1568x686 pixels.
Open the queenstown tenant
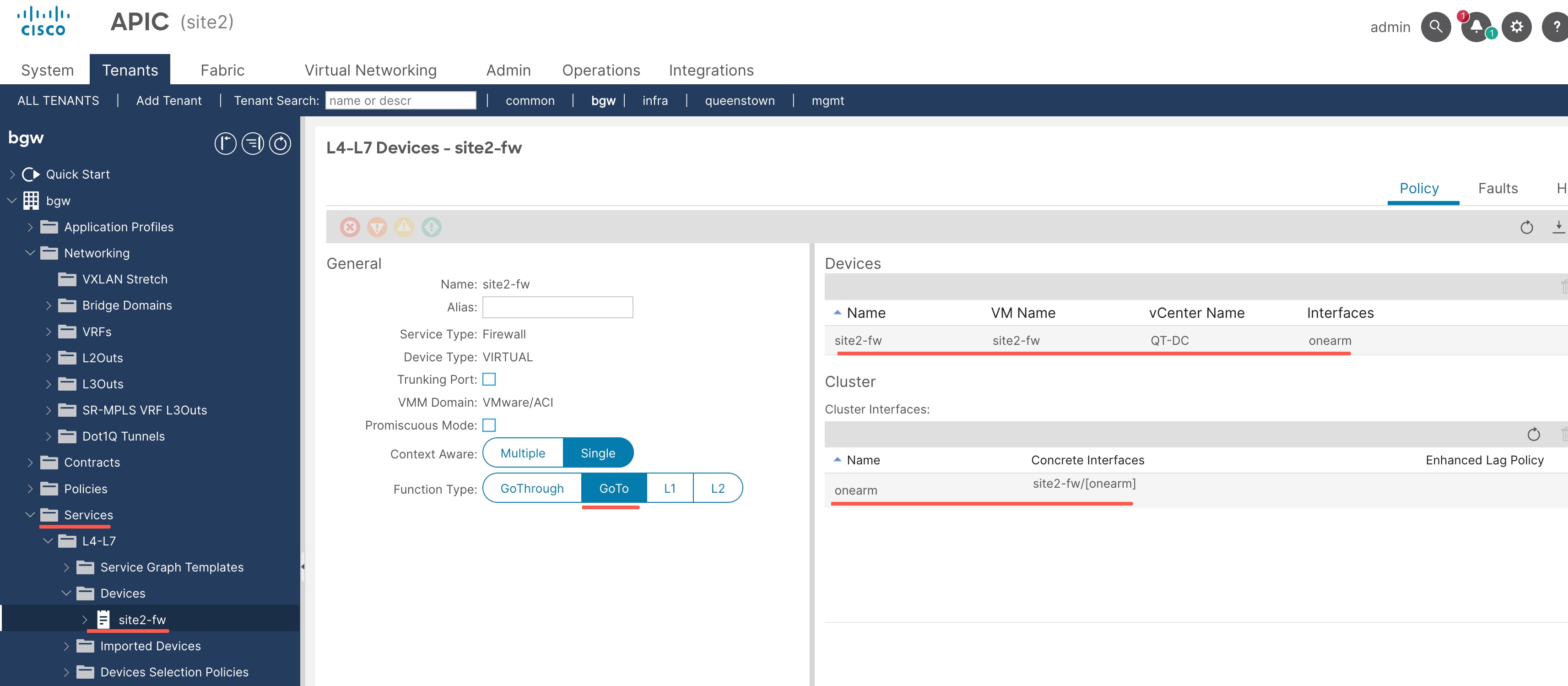click(x=740, y=101)
